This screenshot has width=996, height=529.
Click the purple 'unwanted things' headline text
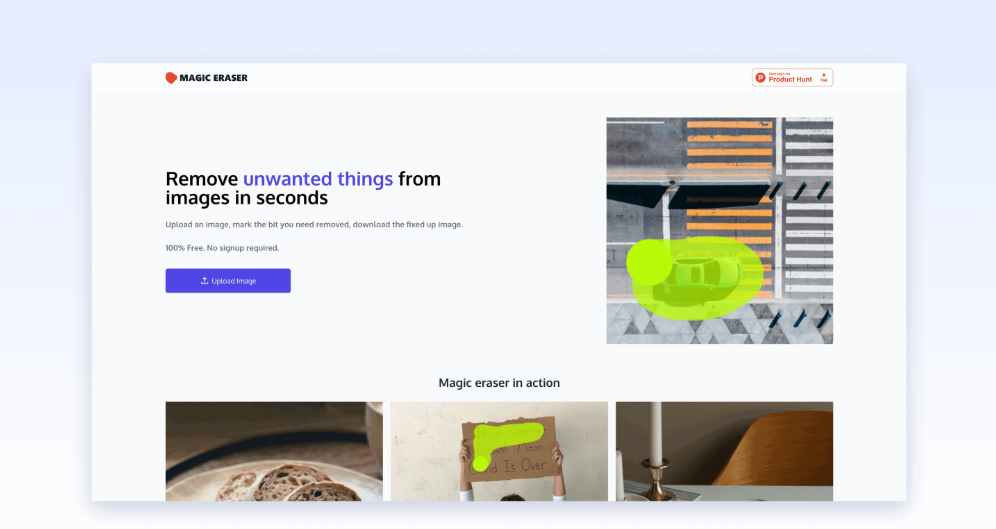(318, 178)
